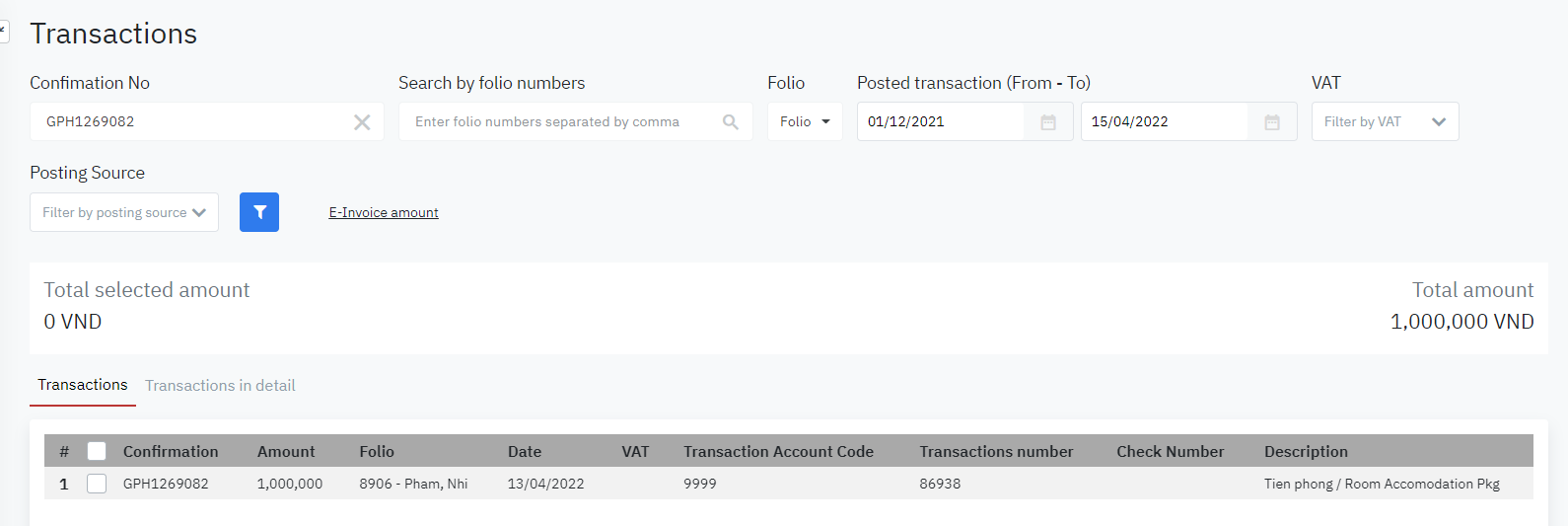This screenshot has height=526, width=1568.
Task: Select all rows with header checkbox
Action: click(97, 451)
